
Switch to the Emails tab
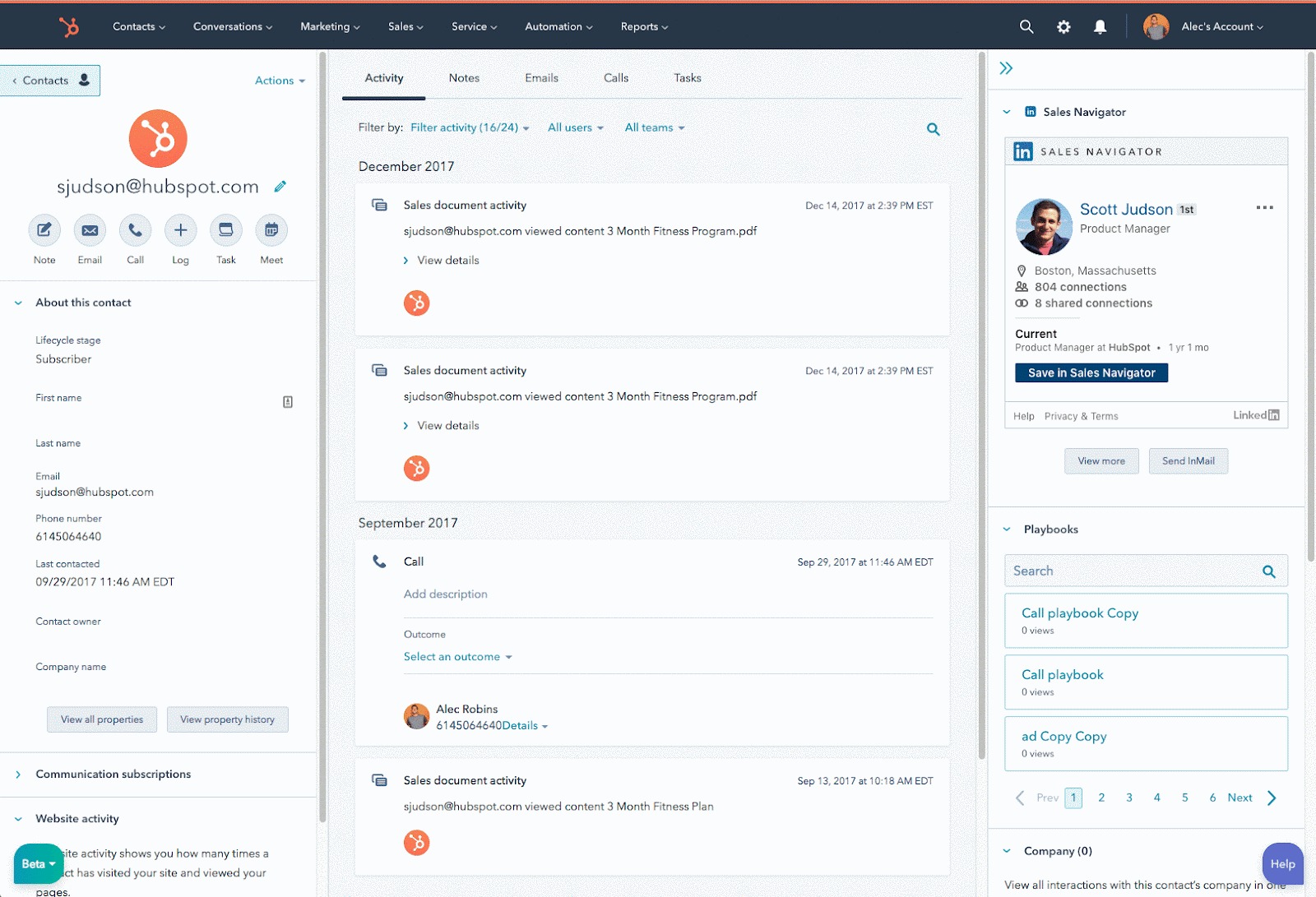point(540,77)
